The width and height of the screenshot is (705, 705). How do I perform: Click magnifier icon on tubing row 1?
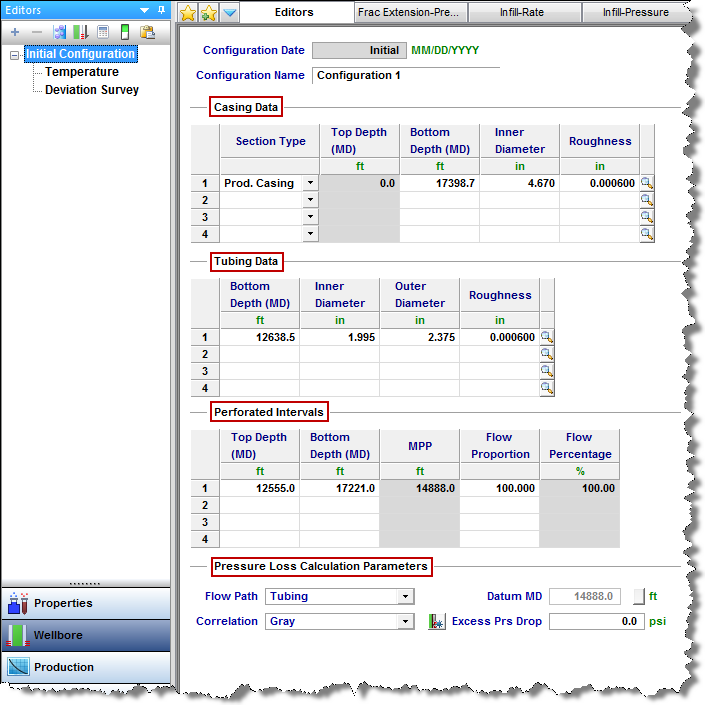tap(547, 337)
